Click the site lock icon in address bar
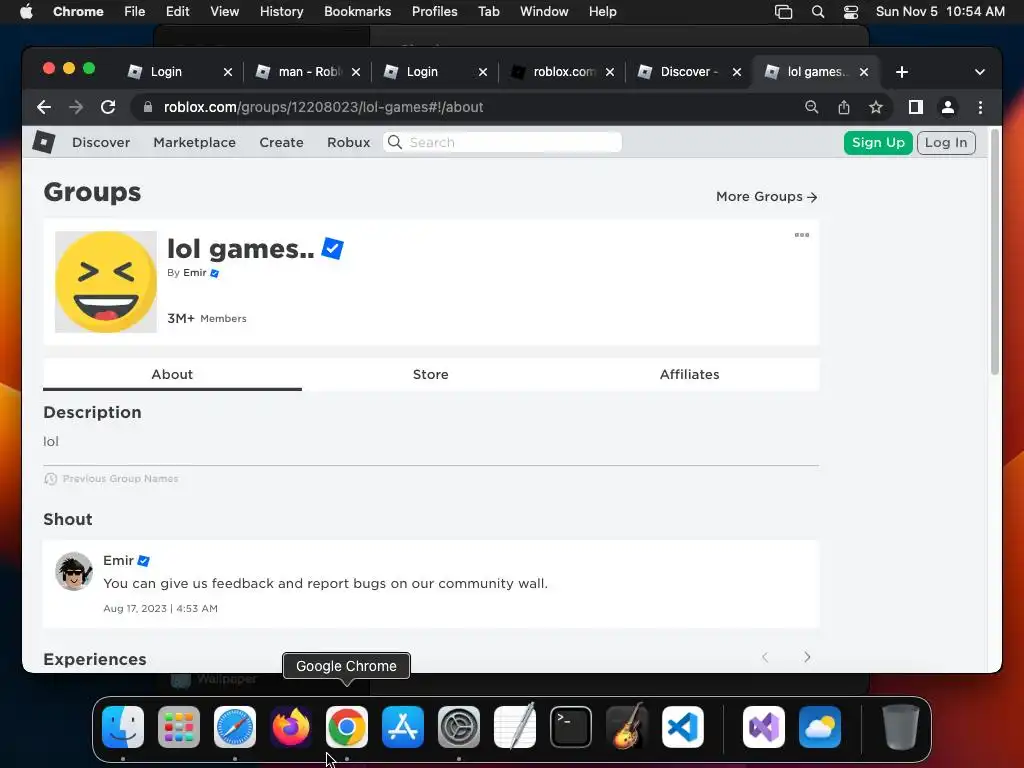This screenshot has width=1024, height=768. coord(148,107)
